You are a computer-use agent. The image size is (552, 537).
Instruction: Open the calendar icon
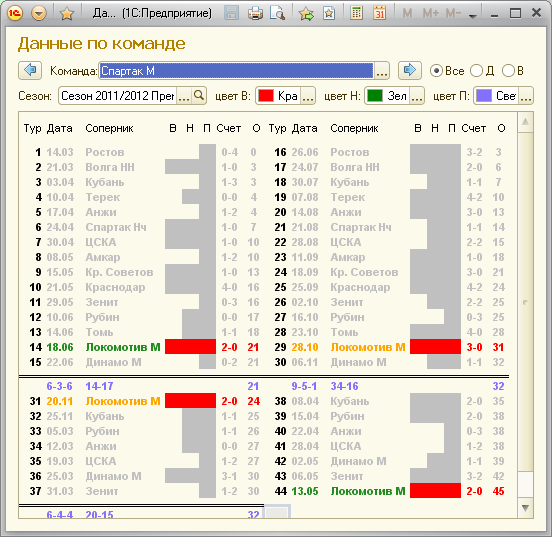[x=379, y=13]
